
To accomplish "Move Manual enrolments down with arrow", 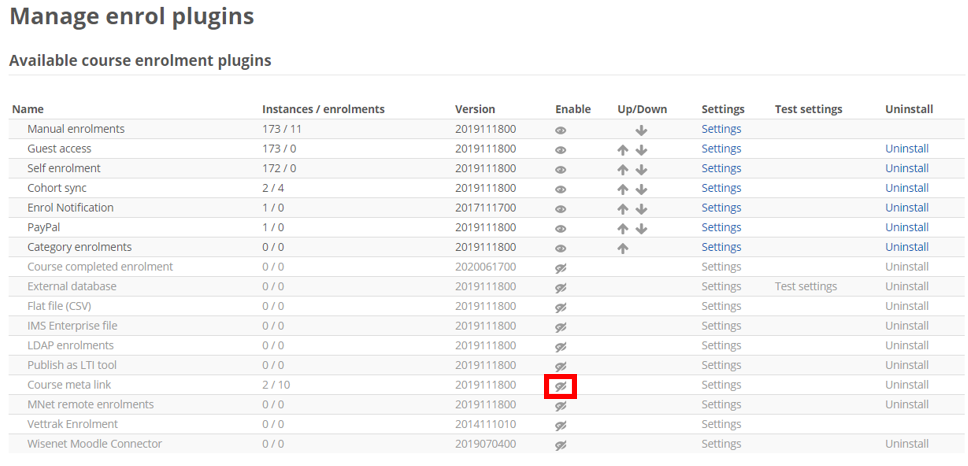I will [x=641, y=130].
